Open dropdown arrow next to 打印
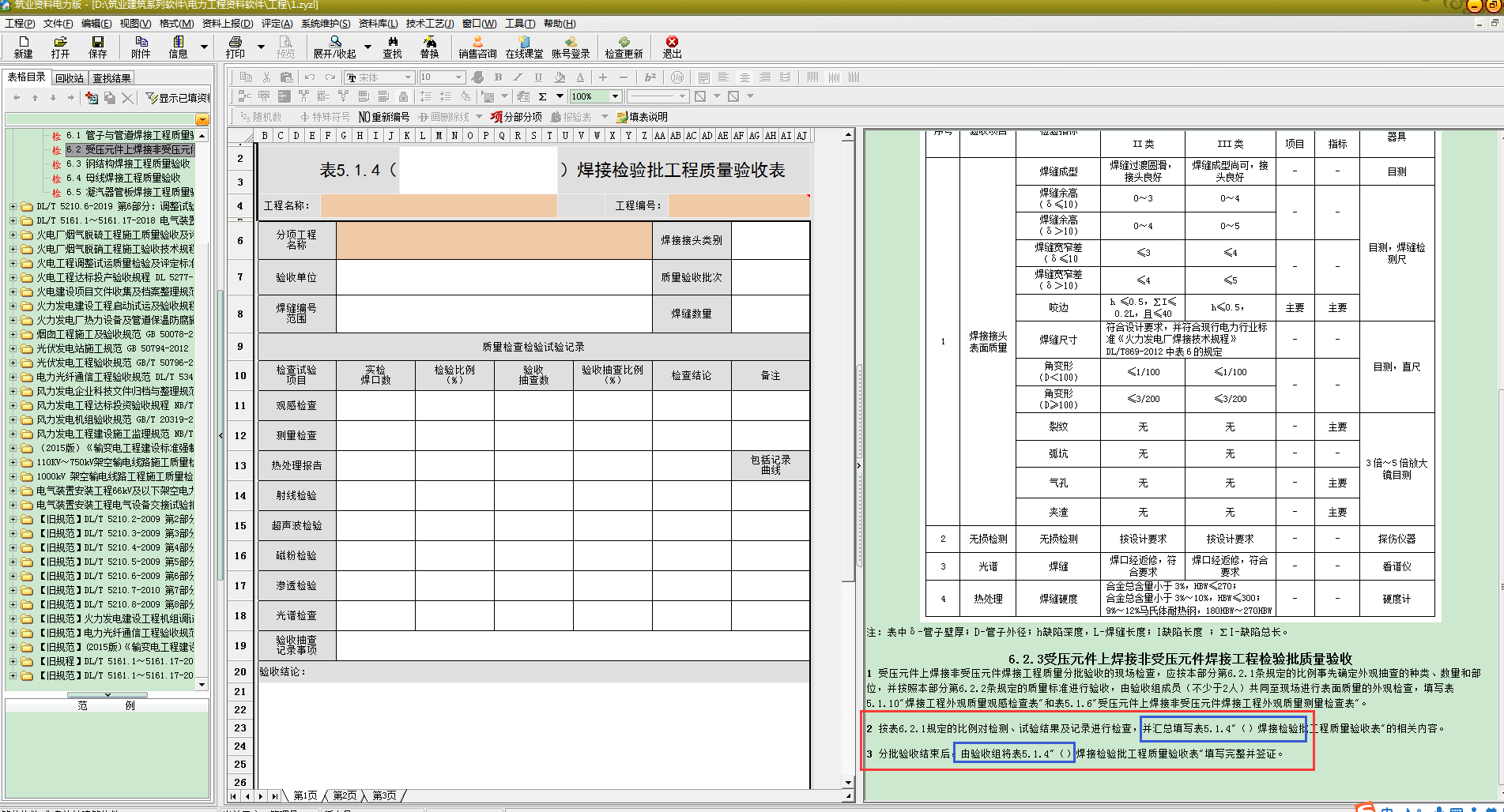 point(261,47)
